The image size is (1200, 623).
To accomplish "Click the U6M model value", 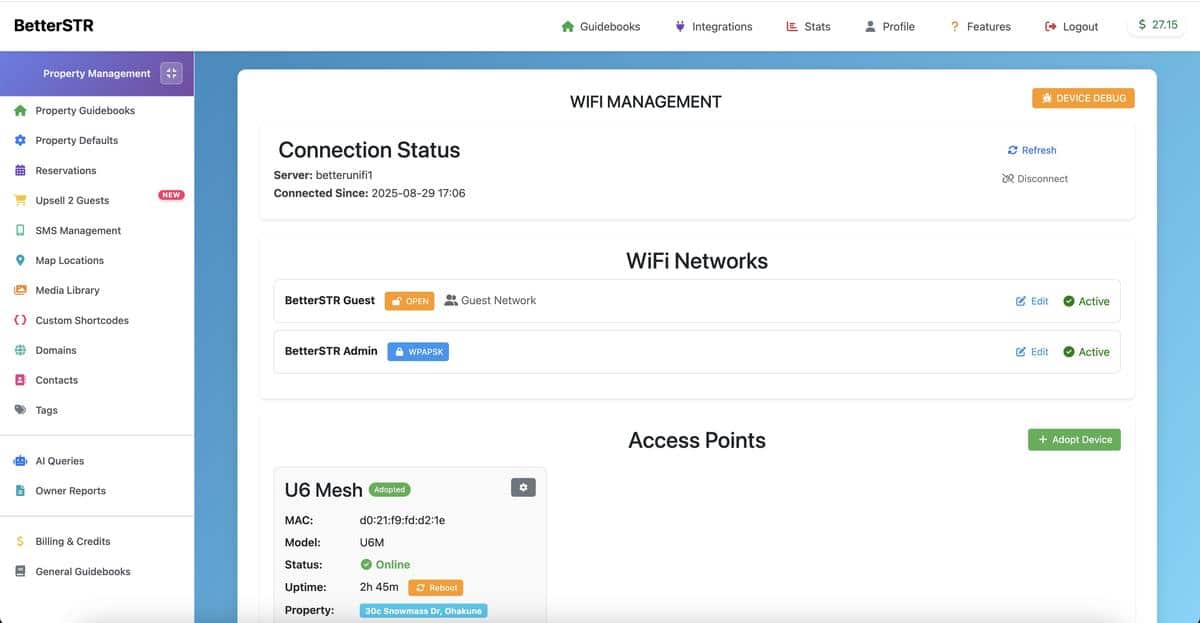I will tap(372, 542).
